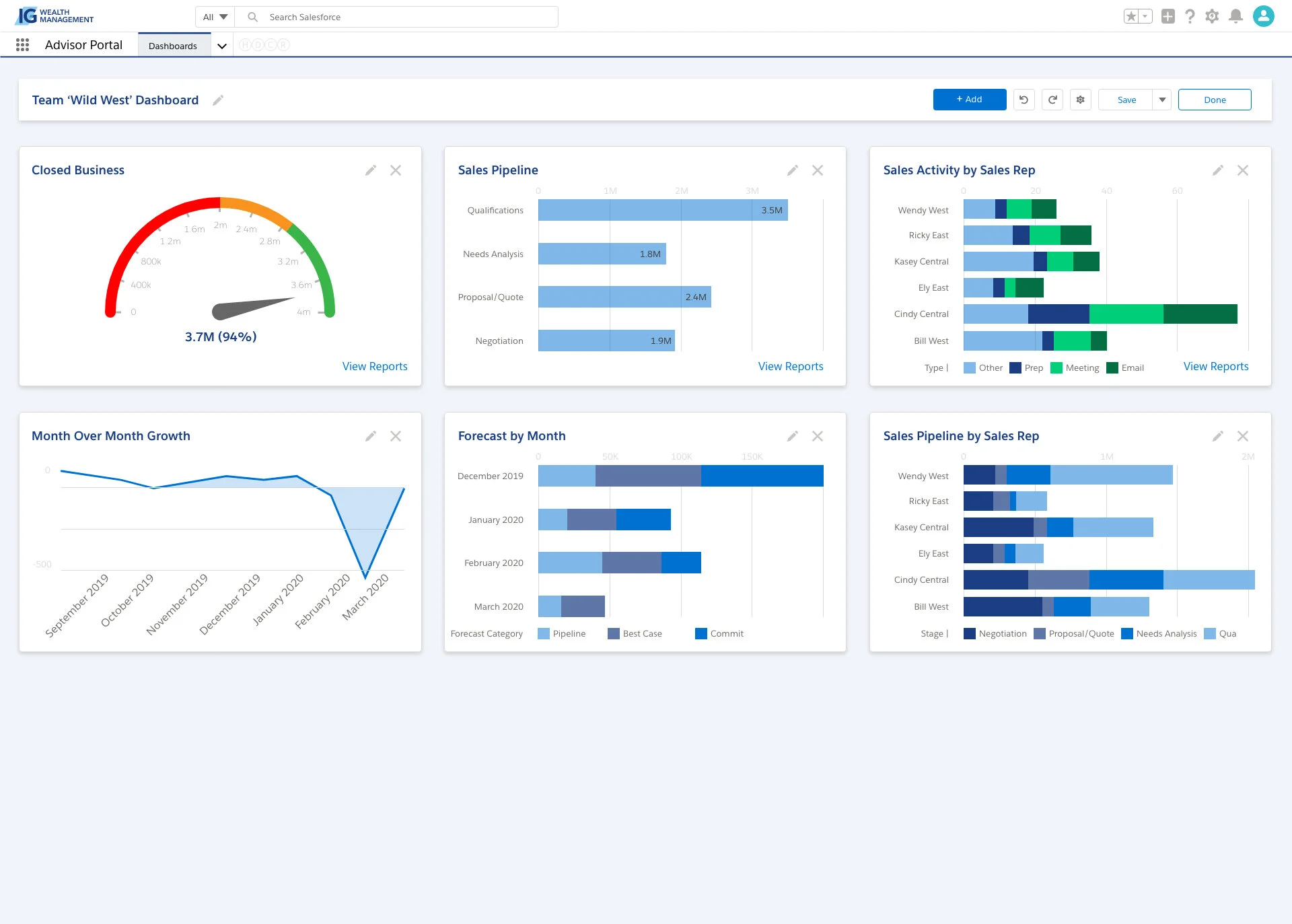1292x924 pixels.
Task: Open the App Launcher waffle icon
Action: (x=22, y=44)
